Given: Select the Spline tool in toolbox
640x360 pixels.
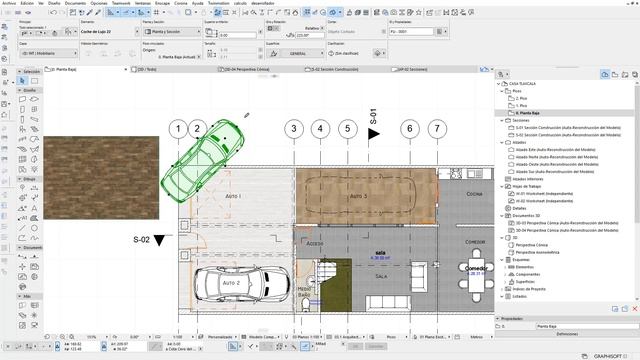Looking at the screenshot, I should tap(35, 238).
